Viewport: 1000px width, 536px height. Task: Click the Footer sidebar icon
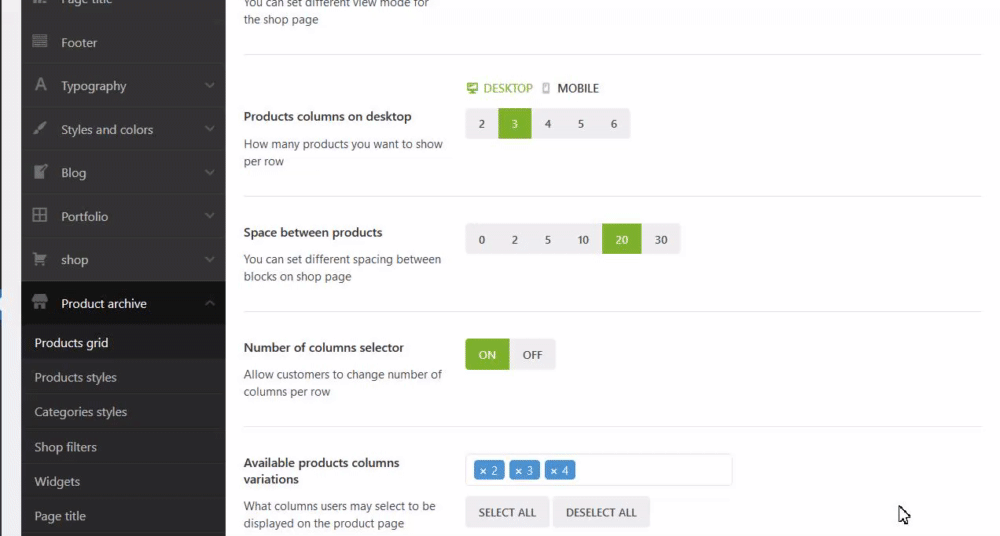[x=40, y=42]
